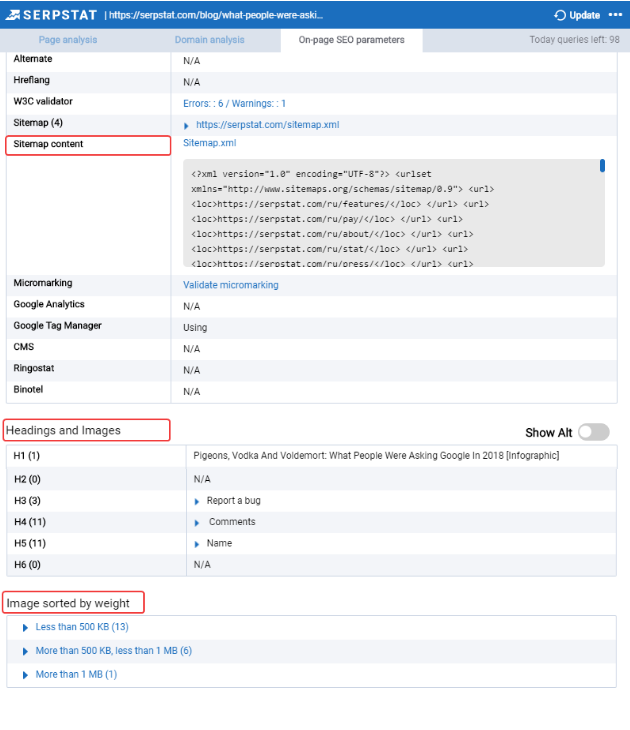Switch to the Domain analysis tab
This screenshot has height=730, width=630.
coord(210,40)
